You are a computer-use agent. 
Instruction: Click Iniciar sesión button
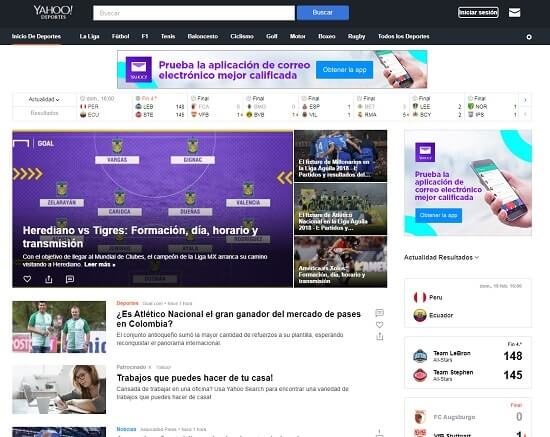tap(478, 13)
